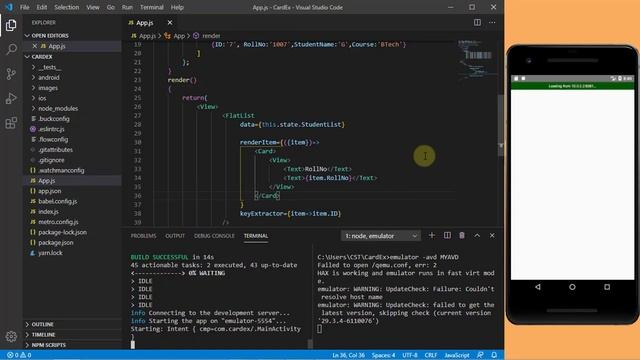
Task: Close App.js in Open Editors list
Action: coord(35,46)
